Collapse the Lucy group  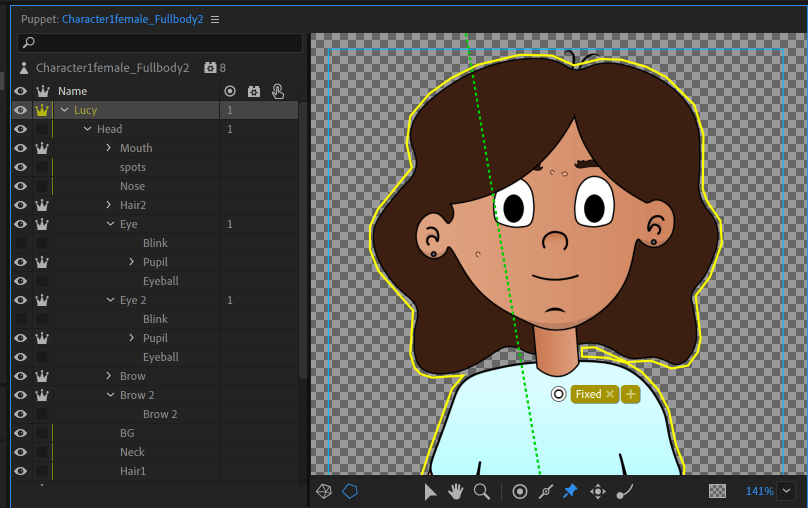[x=64, y=110]
